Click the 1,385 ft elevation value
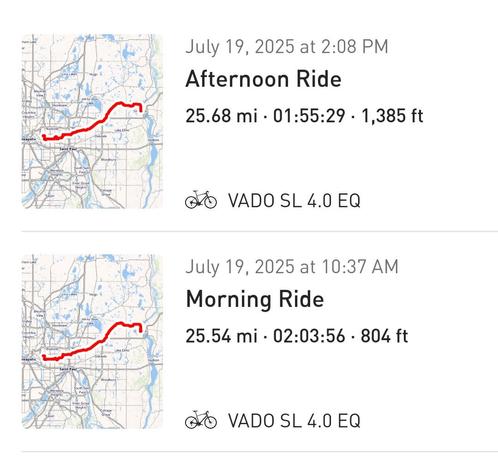Screen dimensions: 498x462 click(x=392, y=116)
